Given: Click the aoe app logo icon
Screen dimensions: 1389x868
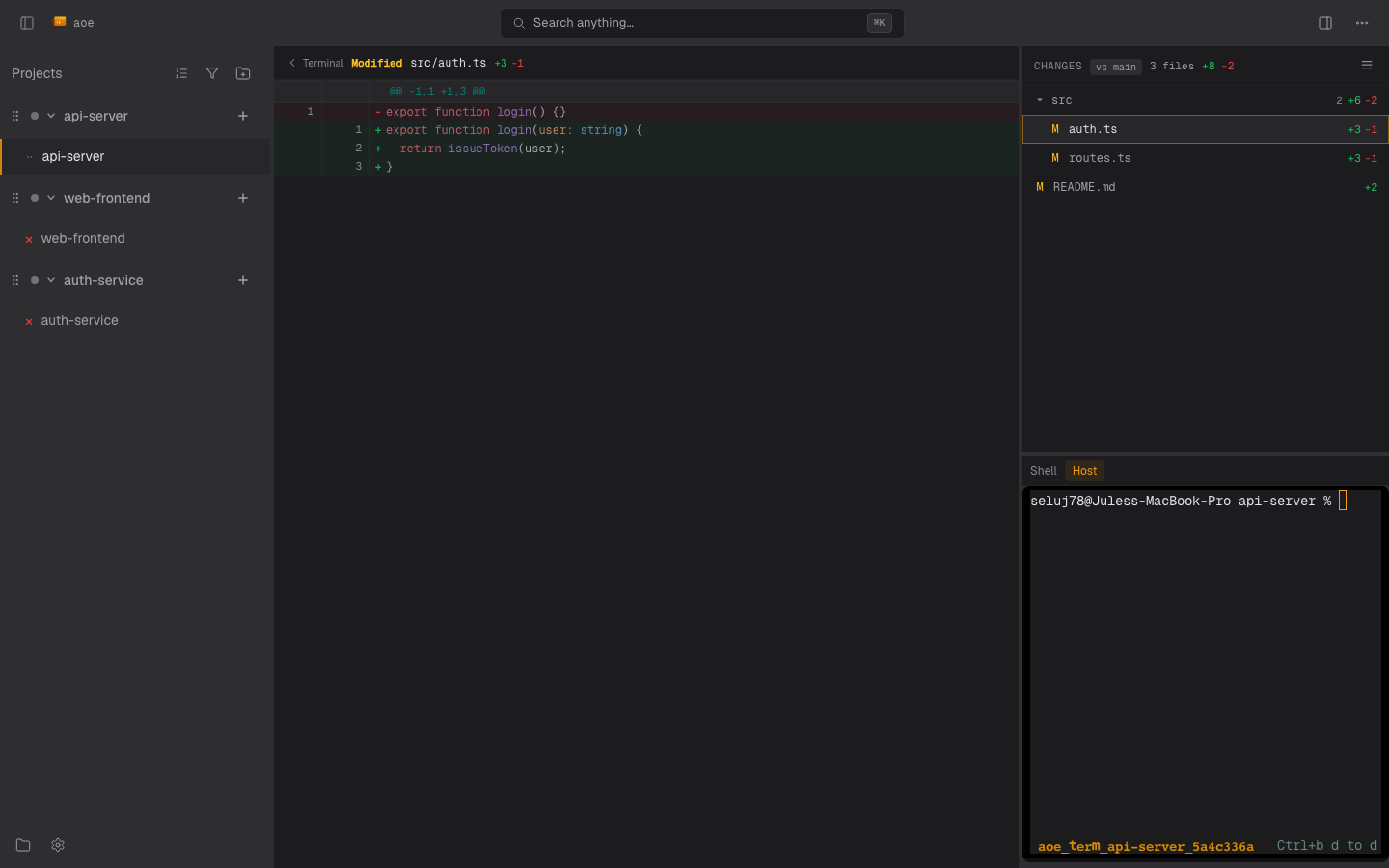Looking at the screenshot, I should pyautogui.click(x=60, y=22).
